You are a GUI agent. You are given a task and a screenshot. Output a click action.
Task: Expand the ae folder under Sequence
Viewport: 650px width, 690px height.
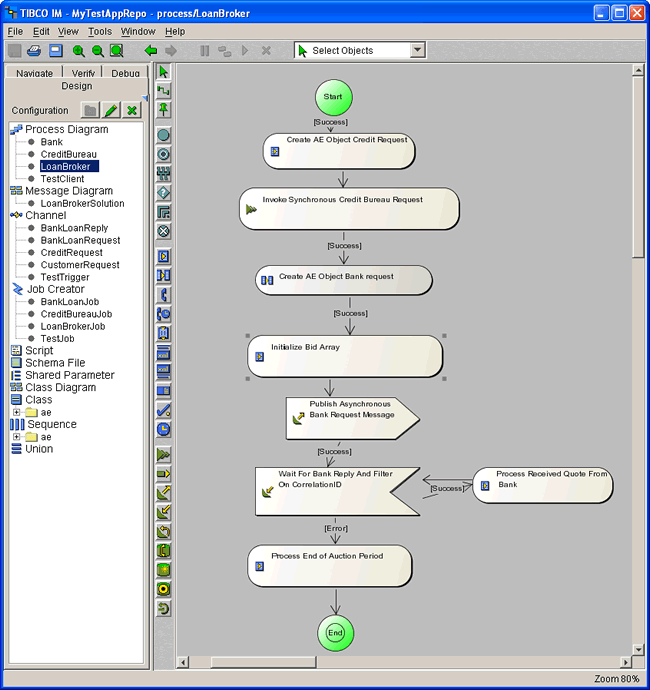pyautogui.click(x=16, y=437)
